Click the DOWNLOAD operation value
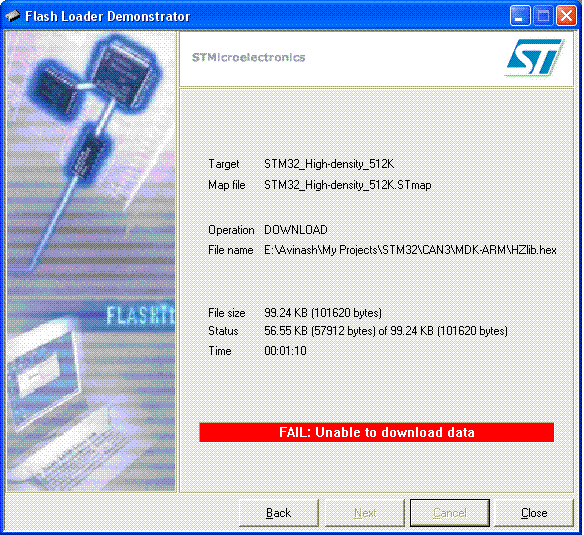The image size is (584, 535). [x=296, y=229]
